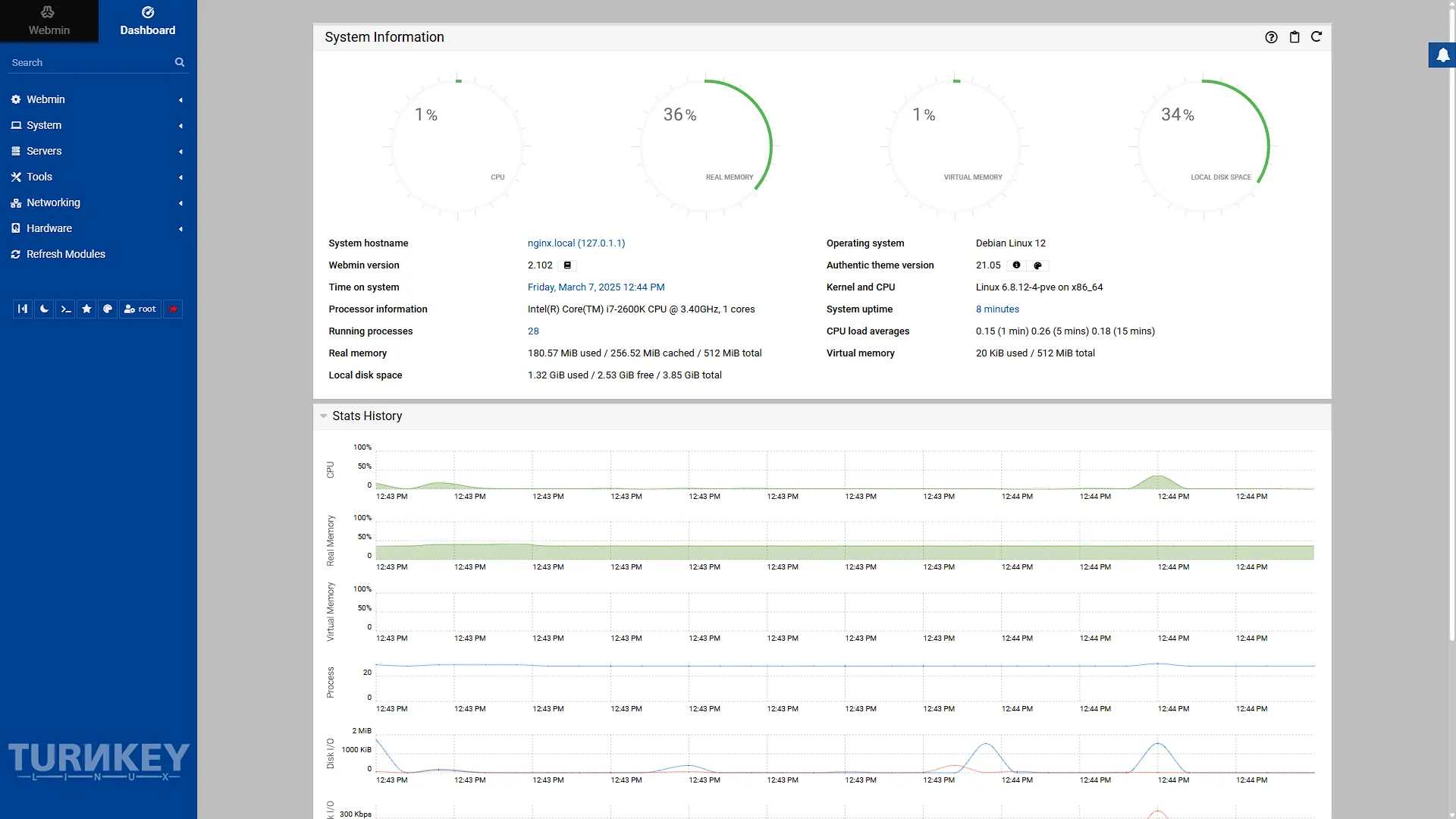The height and width of the screenshot is (819, 1456).
Task: Expand the Webmin menu category
Action: (99, 99)
